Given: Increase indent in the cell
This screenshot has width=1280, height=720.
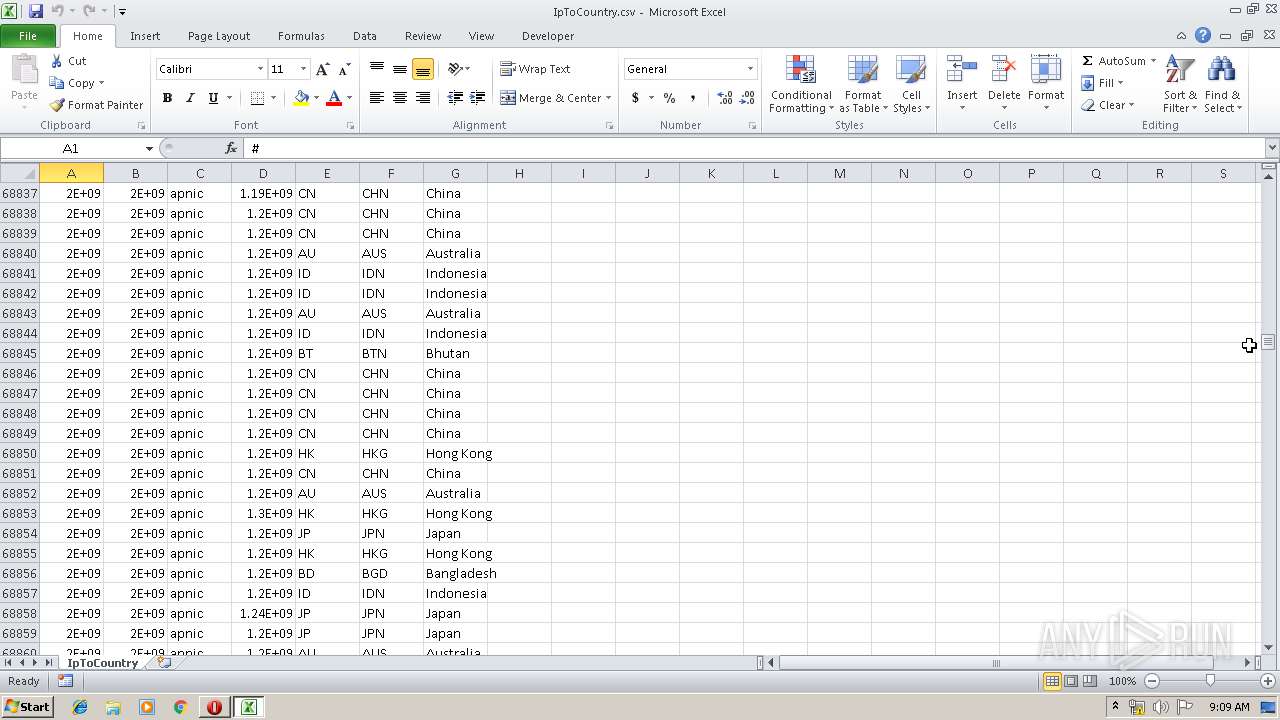Looking at the screenshot, I should (478, 98).
